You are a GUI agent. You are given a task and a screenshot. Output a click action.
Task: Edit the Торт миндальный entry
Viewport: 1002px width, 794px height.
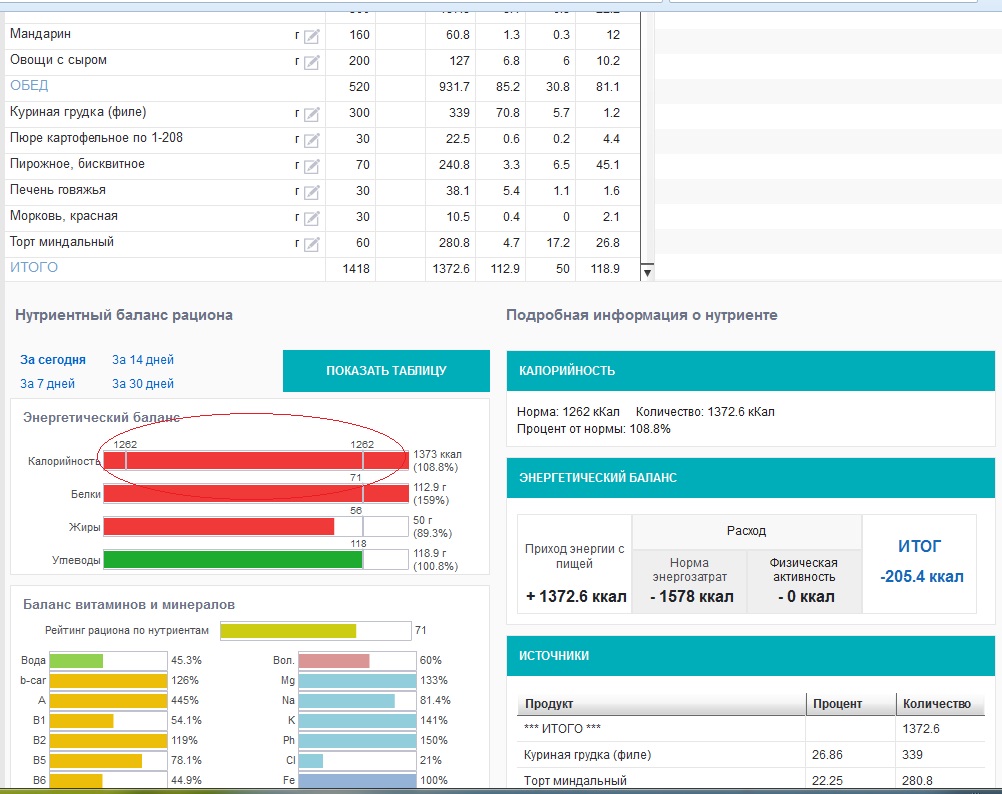coord(311,244)
